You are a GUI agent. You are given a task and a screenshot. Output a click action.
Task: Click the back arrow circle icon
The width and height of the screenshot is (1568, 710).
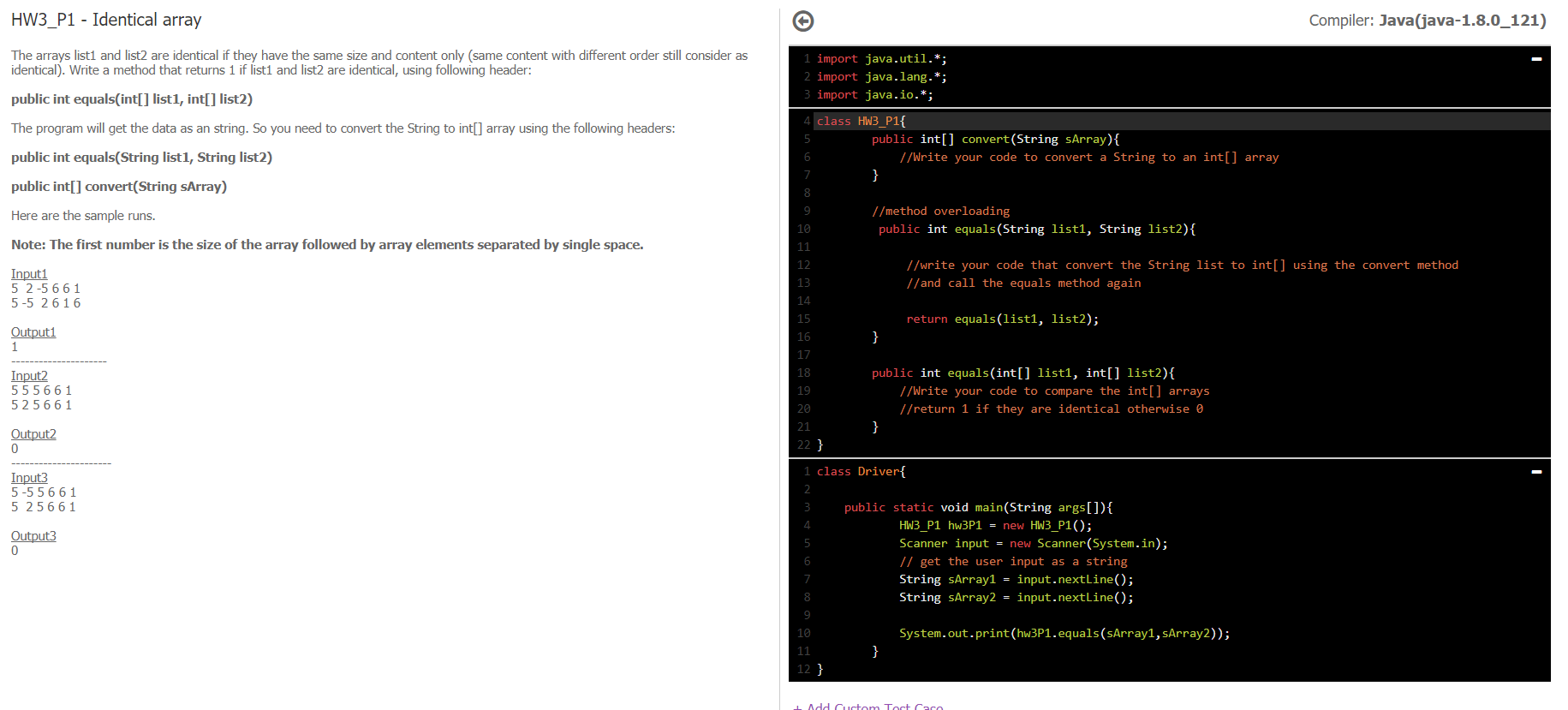pos(802,21)
